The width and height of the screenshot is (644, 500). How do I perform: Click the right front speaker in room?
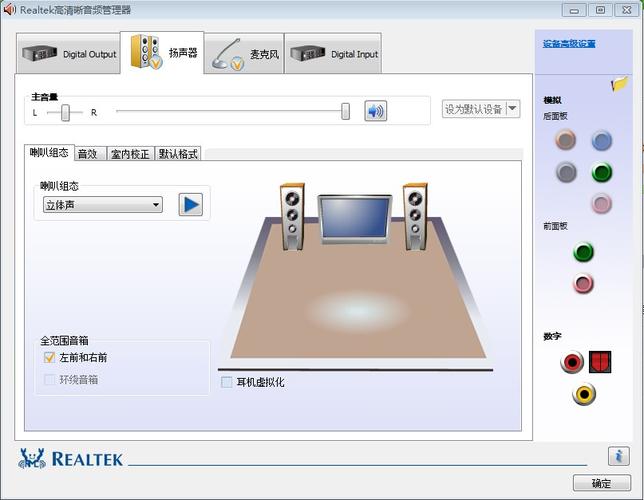click(x=415, y=217)
